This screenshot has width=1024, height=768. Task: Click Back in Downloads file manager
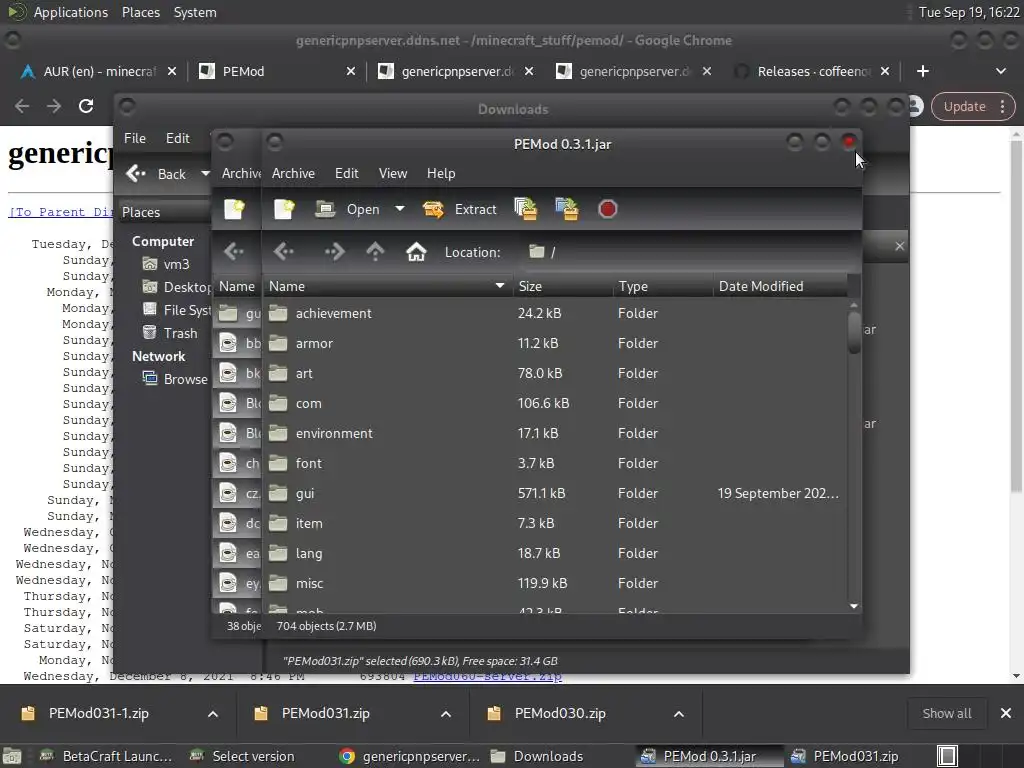coord(157,174)
